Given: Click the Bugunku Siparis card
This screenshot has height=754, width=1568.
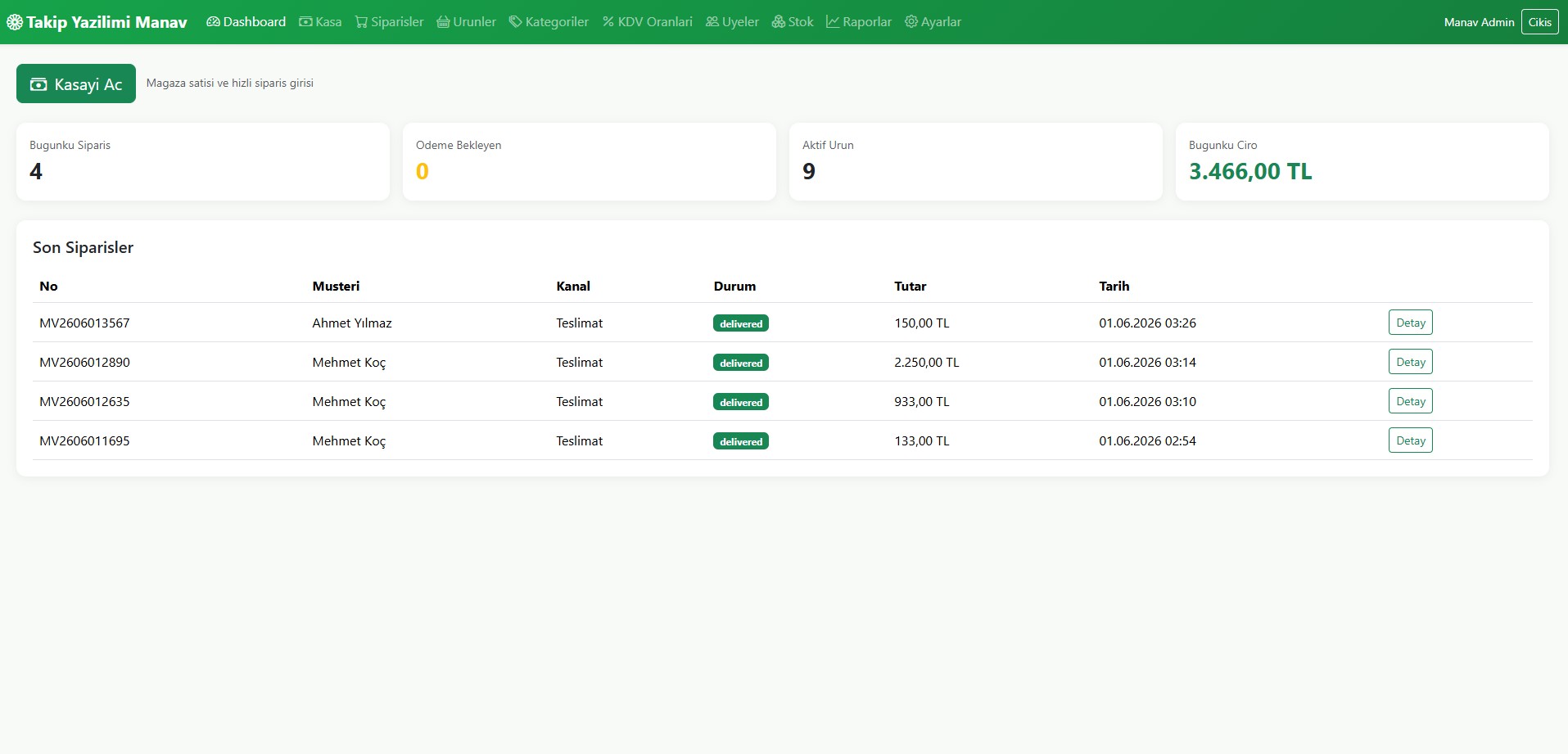Looking at the screenshot, I should tap(203, 161).
